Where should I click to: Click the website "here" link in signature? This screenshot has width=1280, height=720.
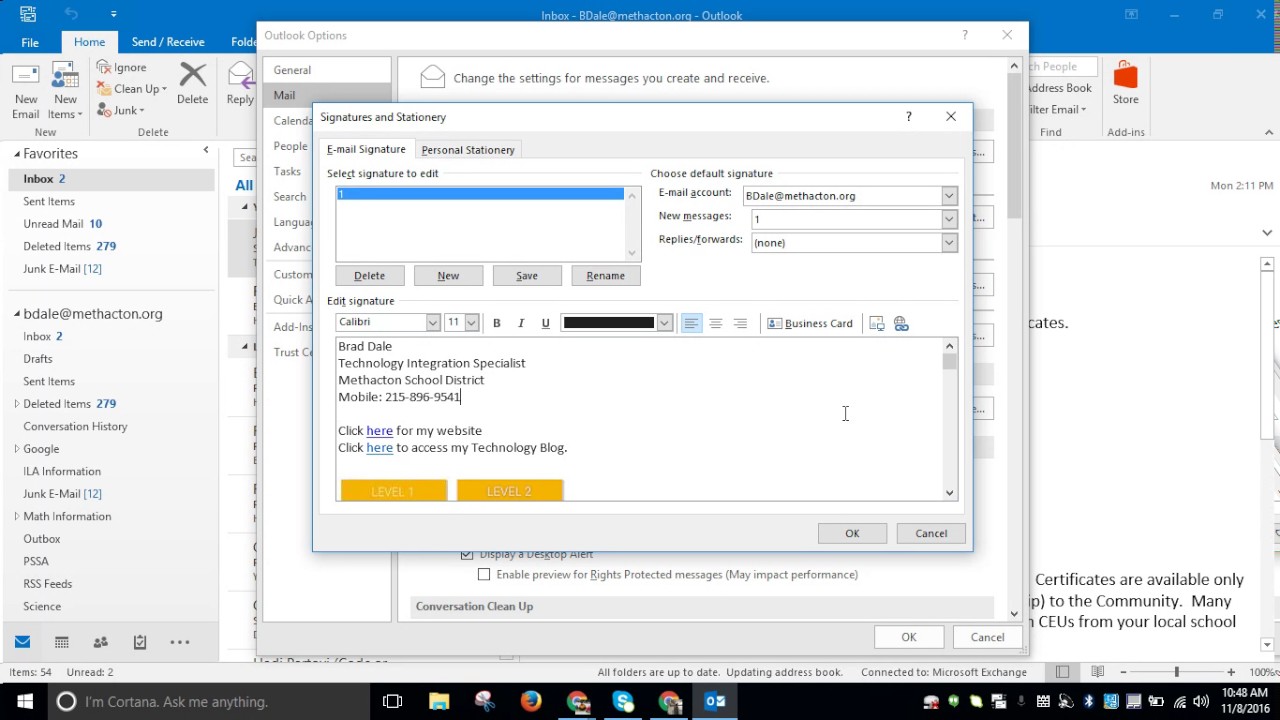tap(379, 431)
